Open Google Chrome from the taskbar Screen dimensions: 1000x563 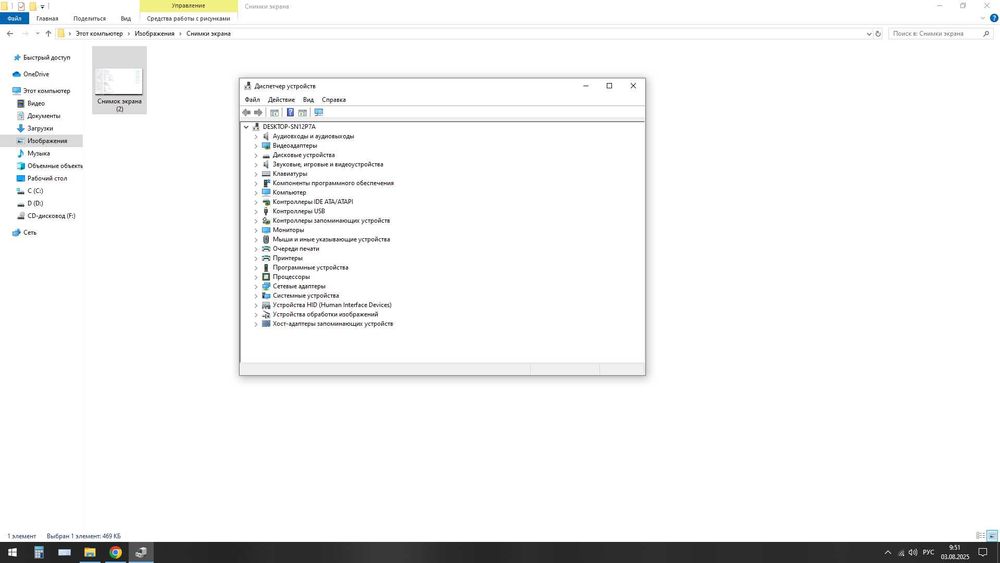115,553
